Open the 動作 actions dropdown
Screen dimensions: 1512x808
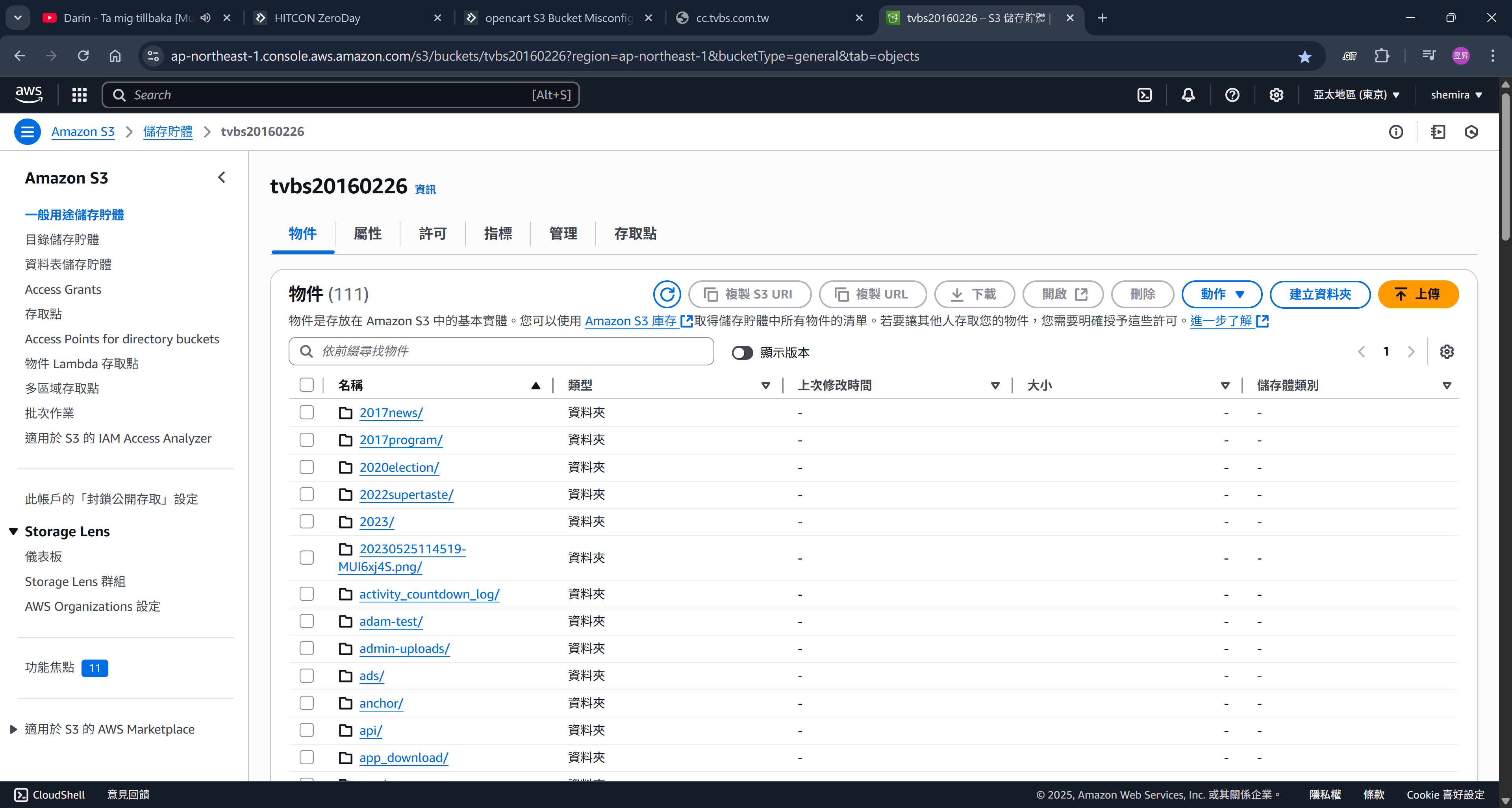1221,294
